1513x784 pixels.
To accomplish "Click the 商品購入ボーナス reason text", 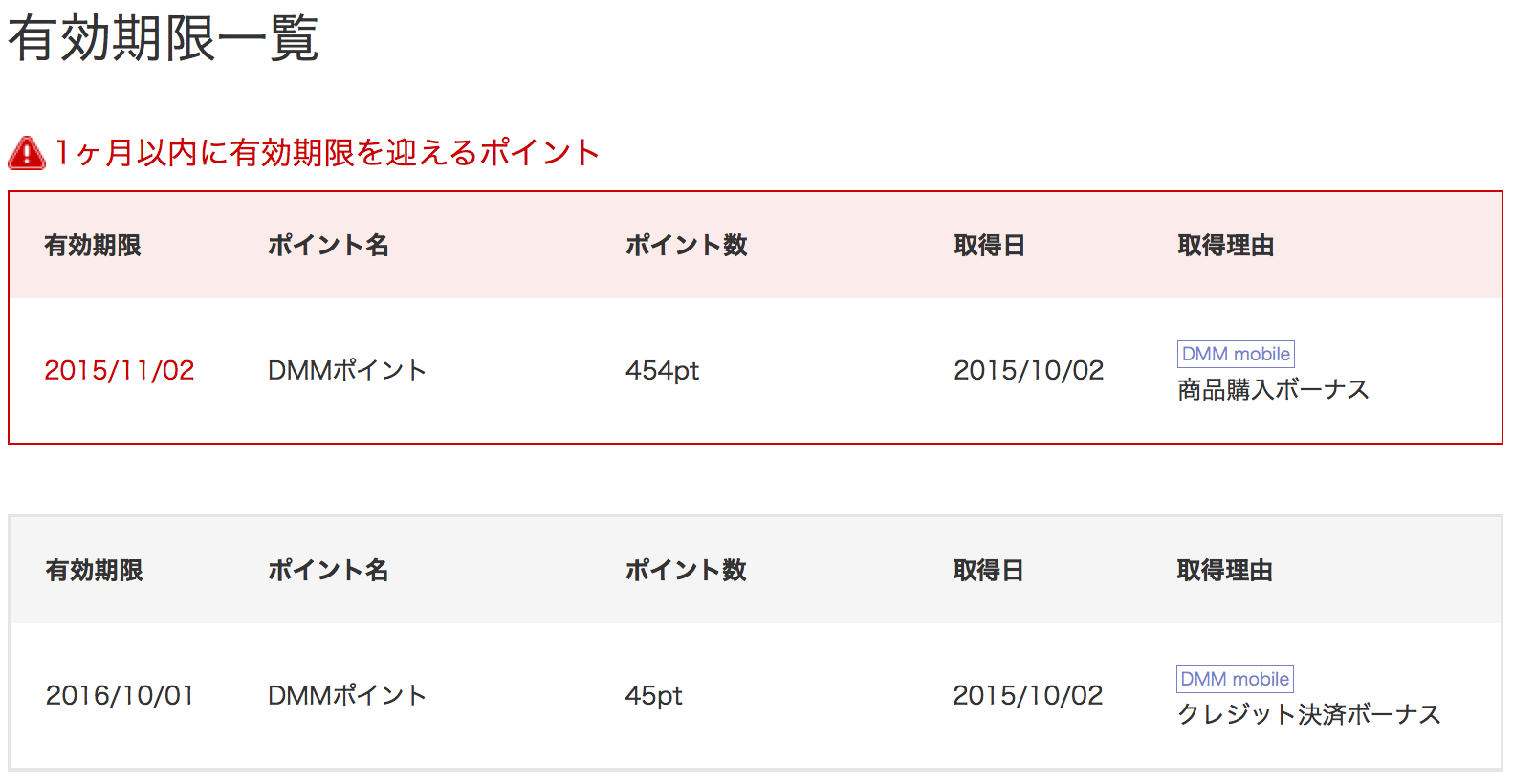I will [x=1273, y=390].
